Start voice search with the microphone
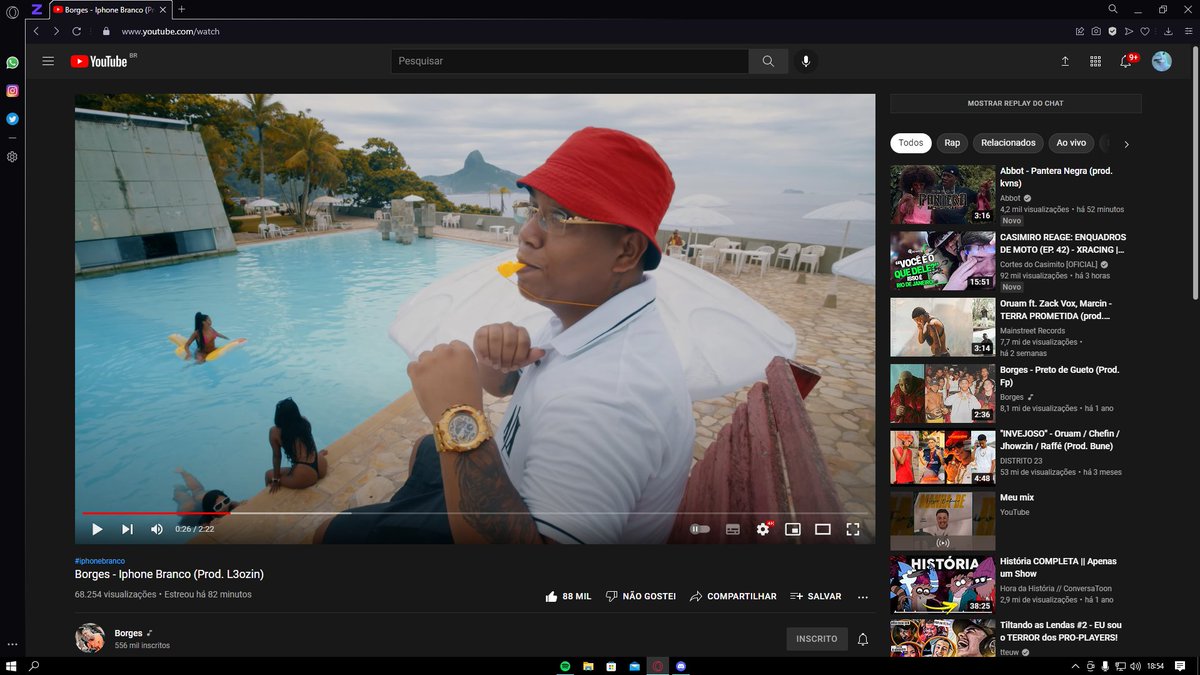Viewport: 1200px width, 675px height. coord(805,61)
